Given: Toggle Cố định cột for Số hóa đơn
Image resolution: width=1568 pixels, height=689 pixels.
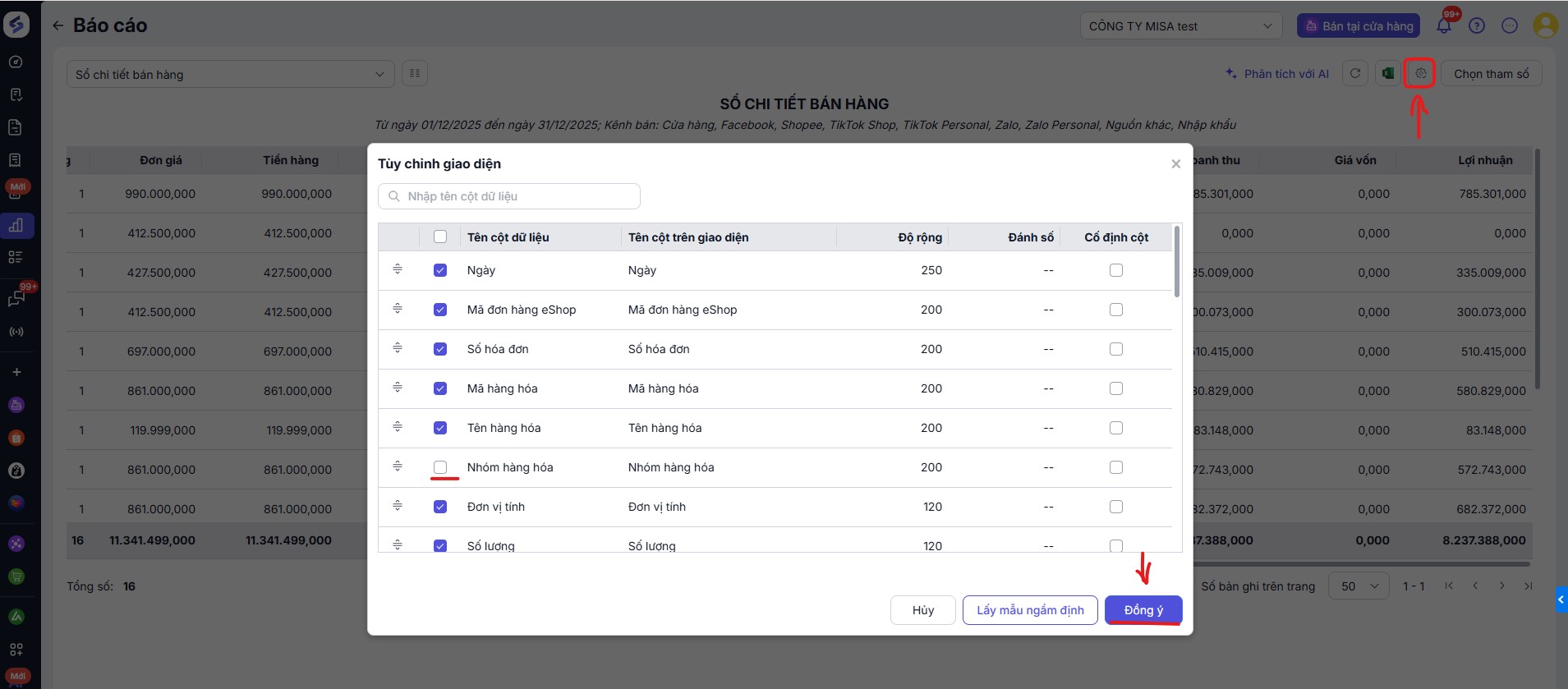Looking at the screenshot, I should [1116, 349].
